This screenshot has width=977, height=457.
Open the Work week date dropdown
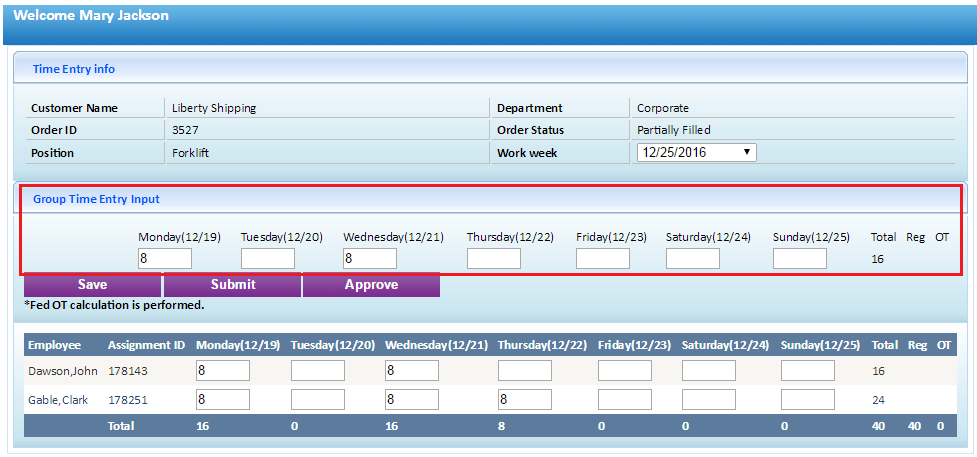(697, 153)
